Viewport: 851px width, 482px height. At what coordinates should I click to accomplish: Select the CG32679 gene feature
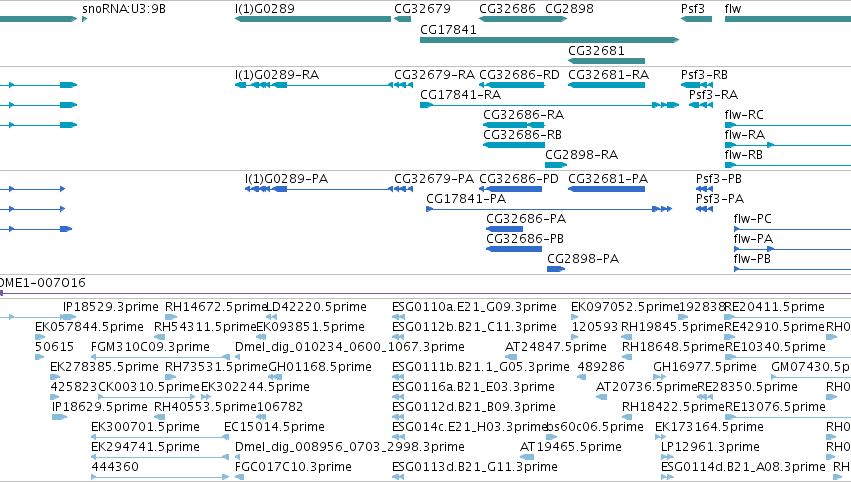[x=403, y=19]
